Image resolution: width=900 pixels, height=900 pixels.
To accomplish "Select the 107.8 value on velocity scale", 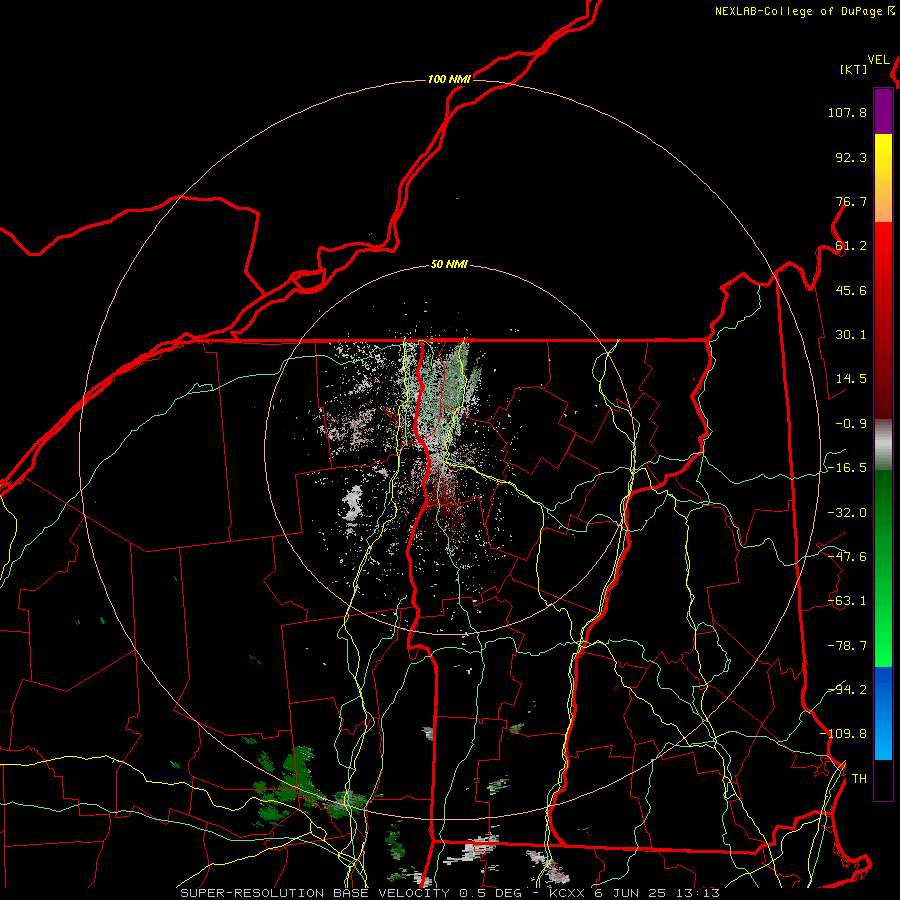I will 847,112.
